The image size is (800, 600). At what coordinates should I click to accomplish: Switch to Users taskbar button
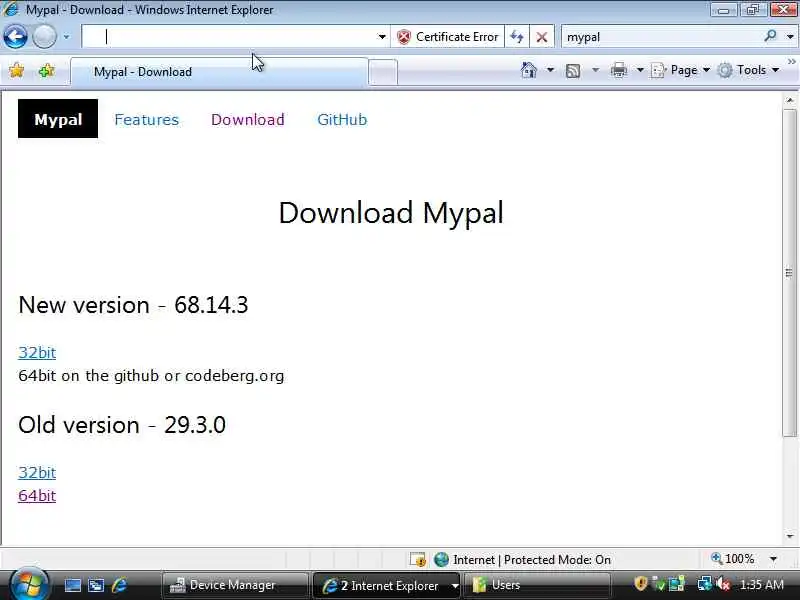[x=537, y=585]
